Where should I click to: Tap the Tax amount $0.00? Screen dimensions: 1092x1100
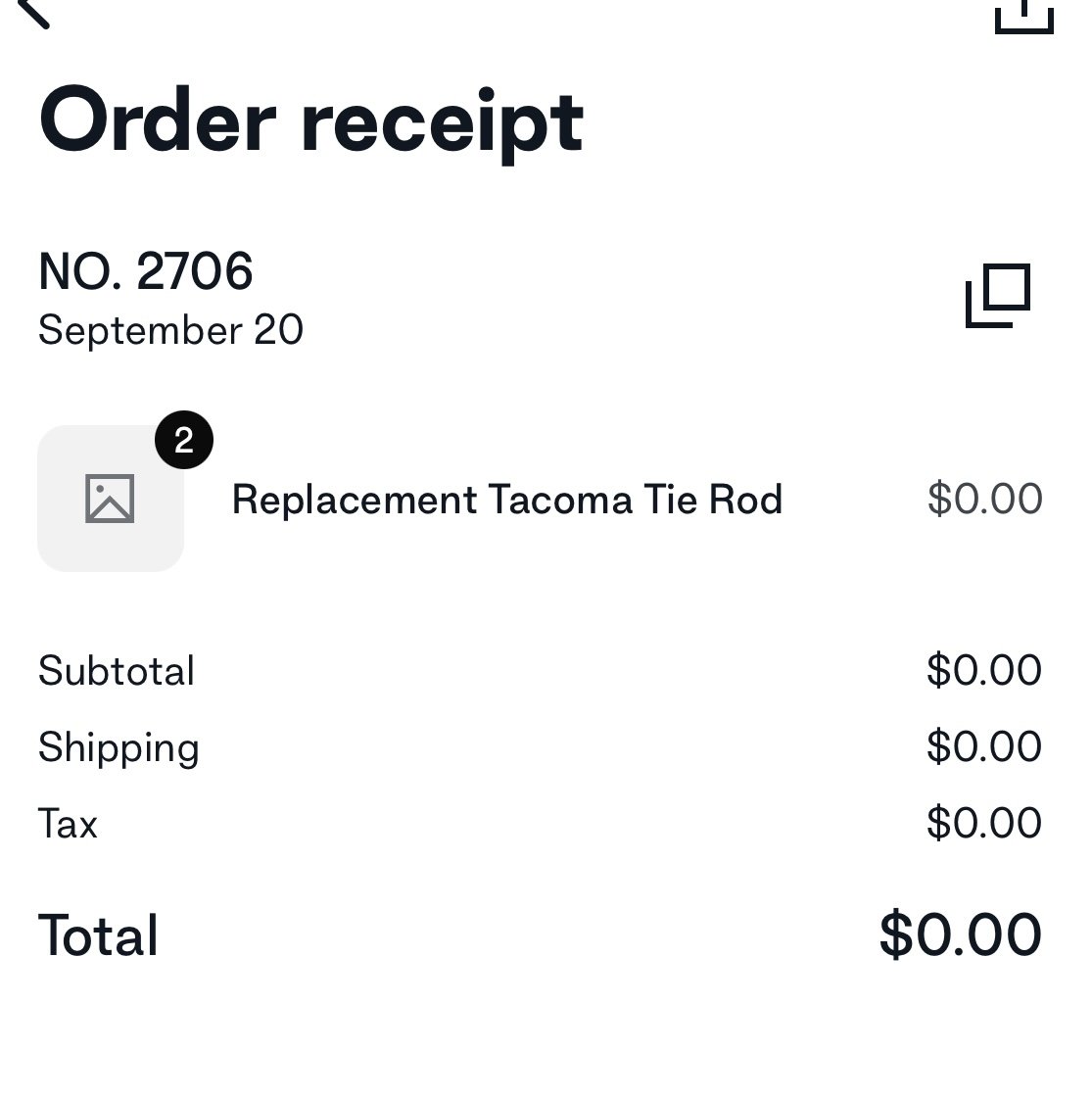(x=984, y=822)
